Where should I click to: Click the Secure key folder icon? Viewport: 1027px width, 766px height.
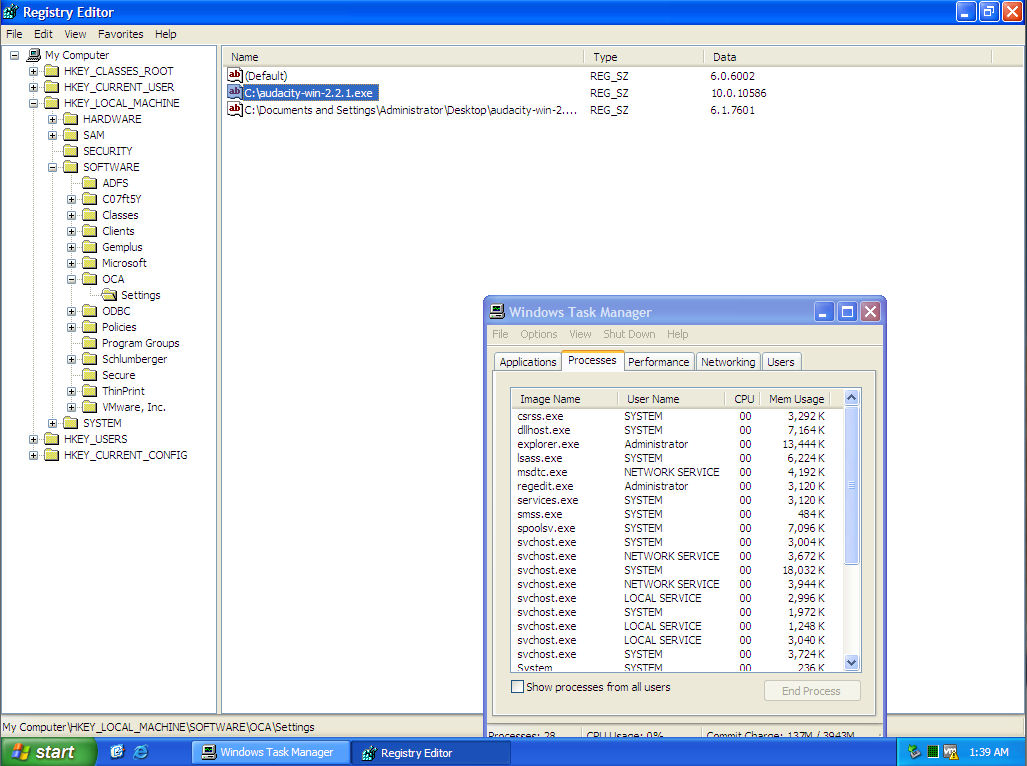(90, 375)
